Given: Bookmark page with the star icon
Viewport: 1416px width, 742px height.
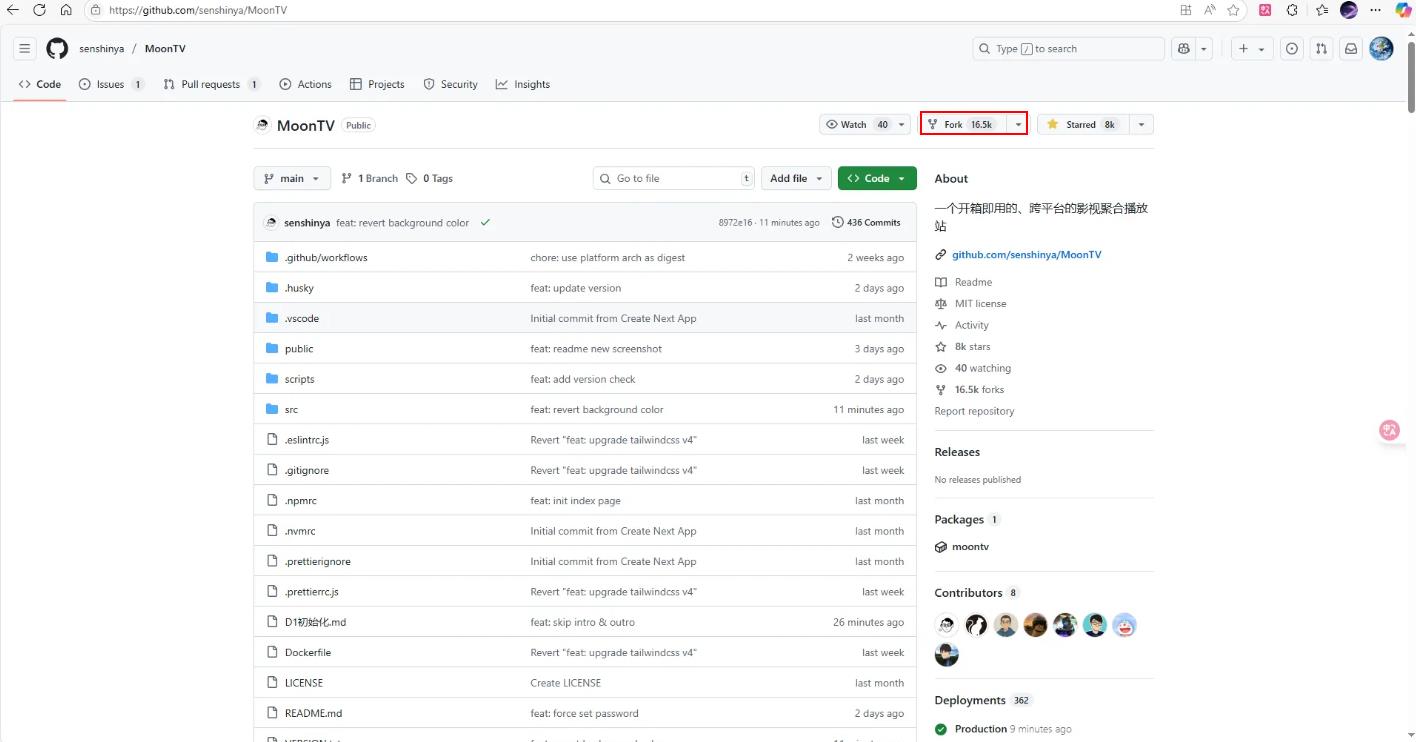Looking at the screenshot, I should [x=1233, y=10].
